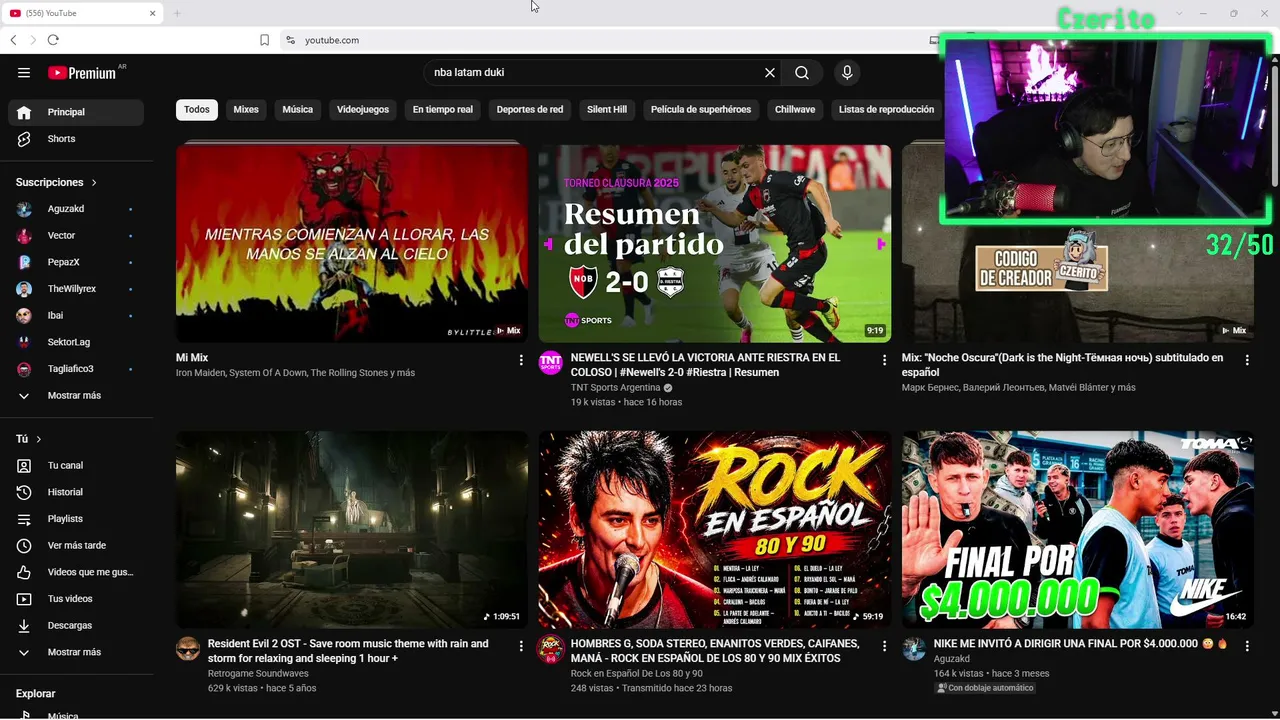Click the magnifying glass search button
Screen dimensions: 1280x720
point(802,73)
